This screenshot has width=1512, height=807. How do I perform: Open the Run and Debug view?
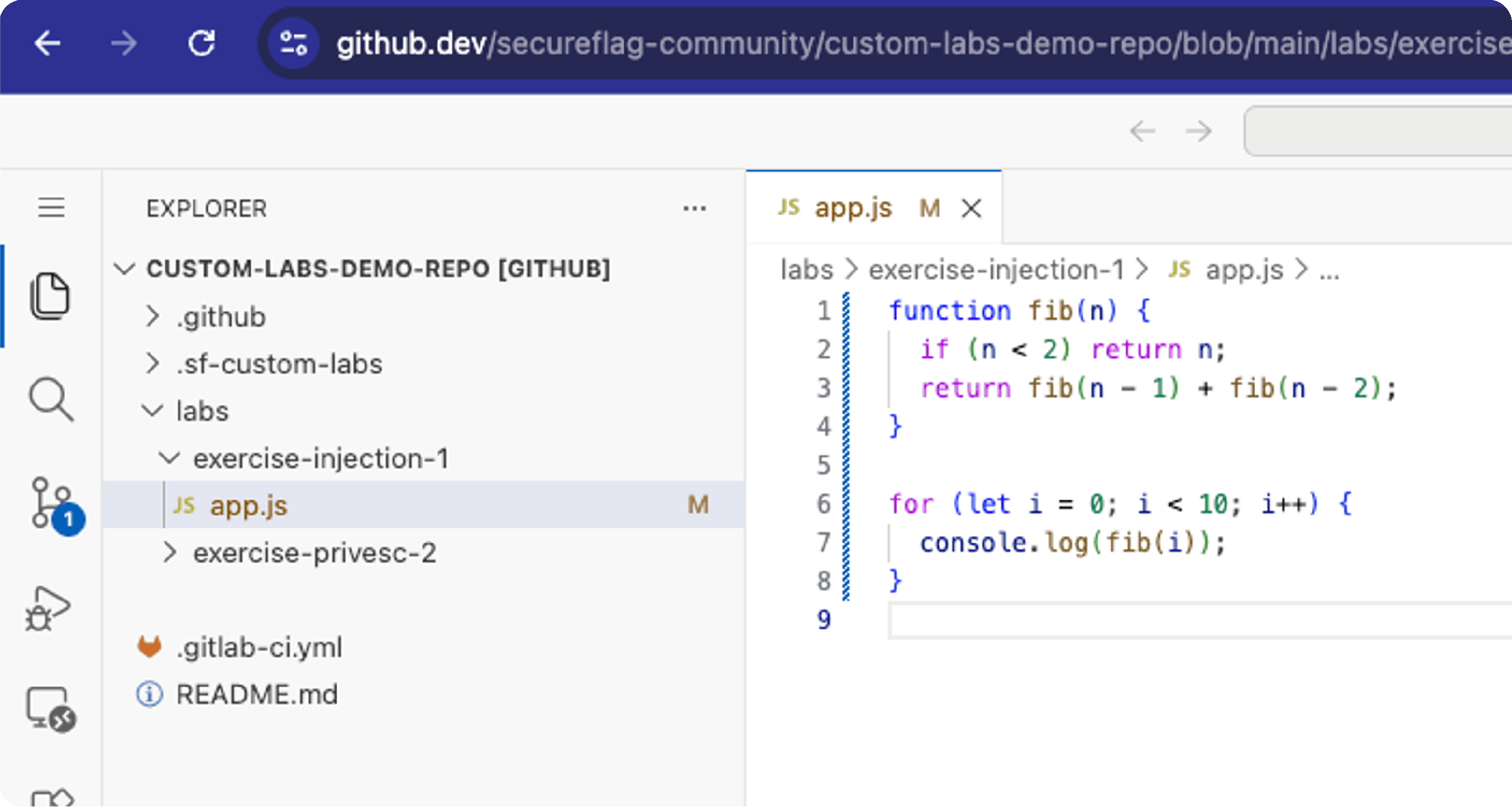49,609
